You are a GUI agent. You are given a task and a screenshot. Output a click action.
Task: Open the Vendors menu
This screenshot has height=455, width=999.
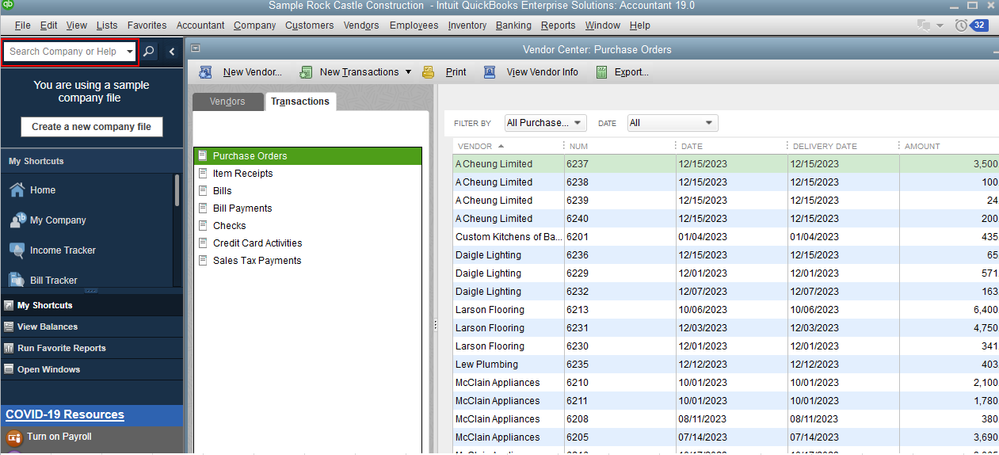click(x=361, y=25)
